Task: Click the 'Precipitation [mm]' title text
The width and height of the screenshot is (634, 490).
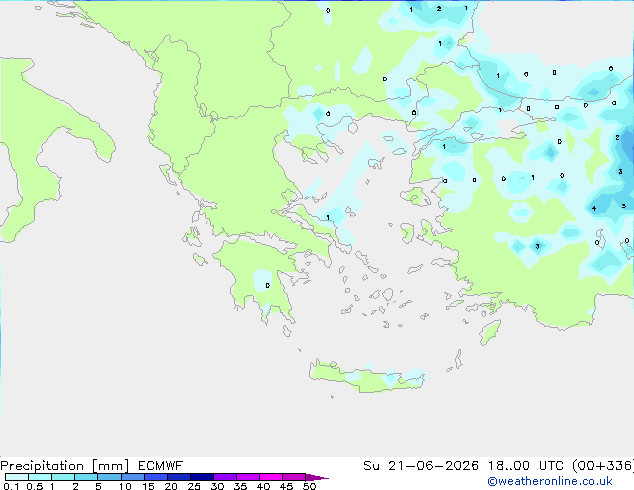Action: click(x=65, y=466)
